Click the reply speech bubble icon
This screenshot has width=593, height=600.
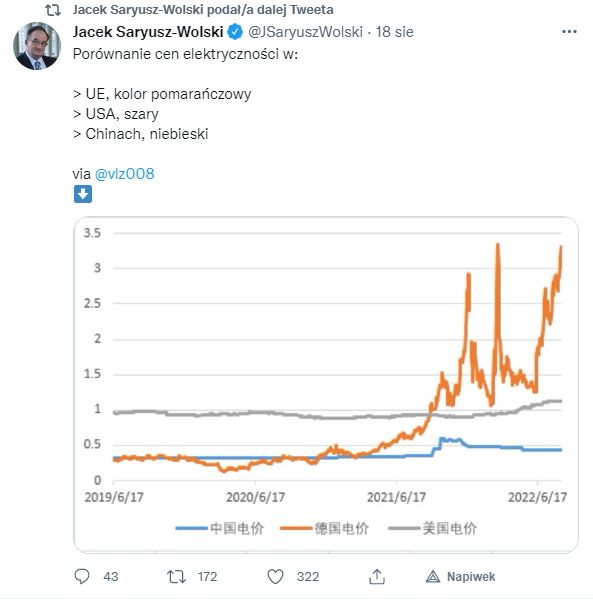(x=82, y=576)
